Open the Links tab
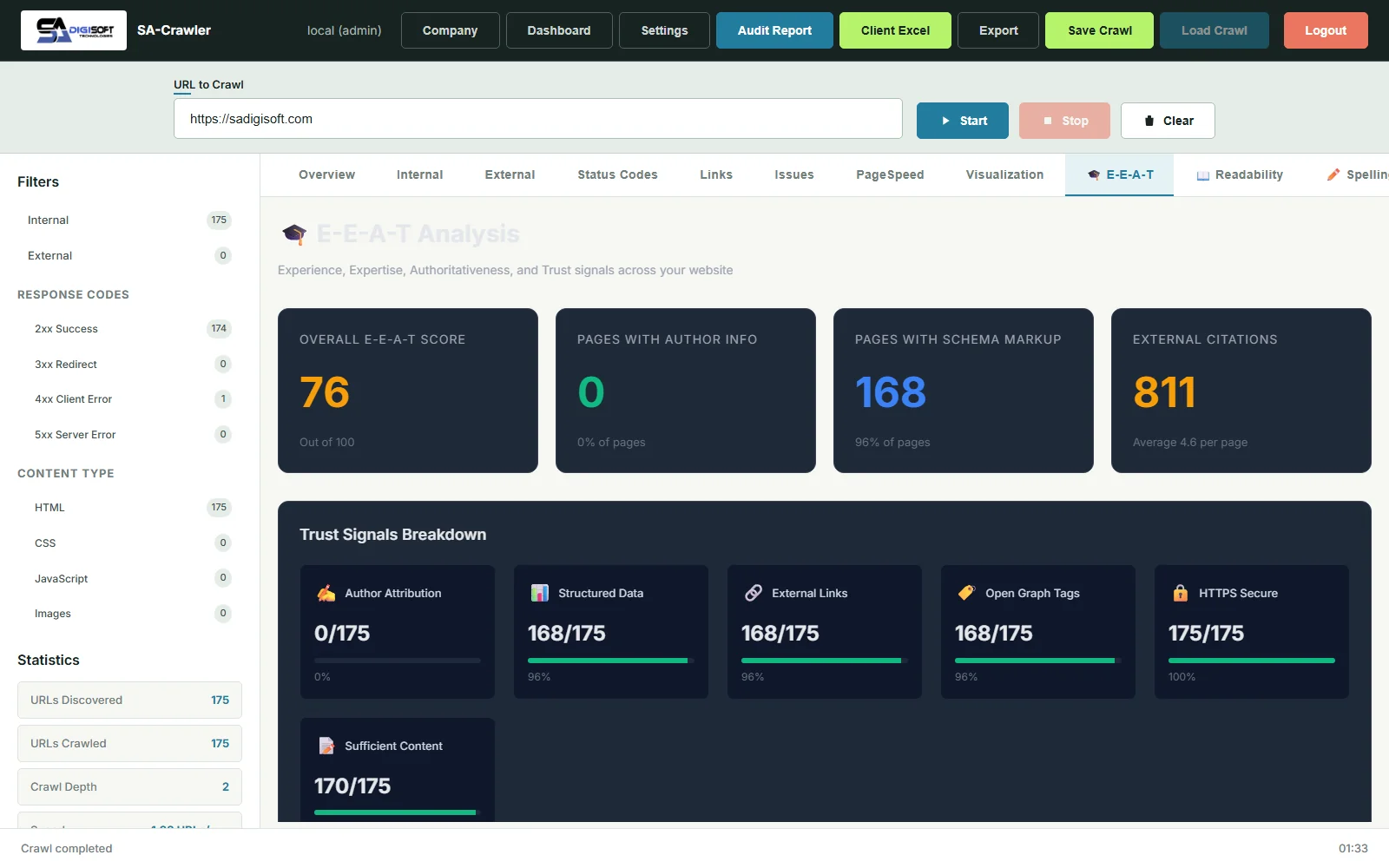 [716, 174]
